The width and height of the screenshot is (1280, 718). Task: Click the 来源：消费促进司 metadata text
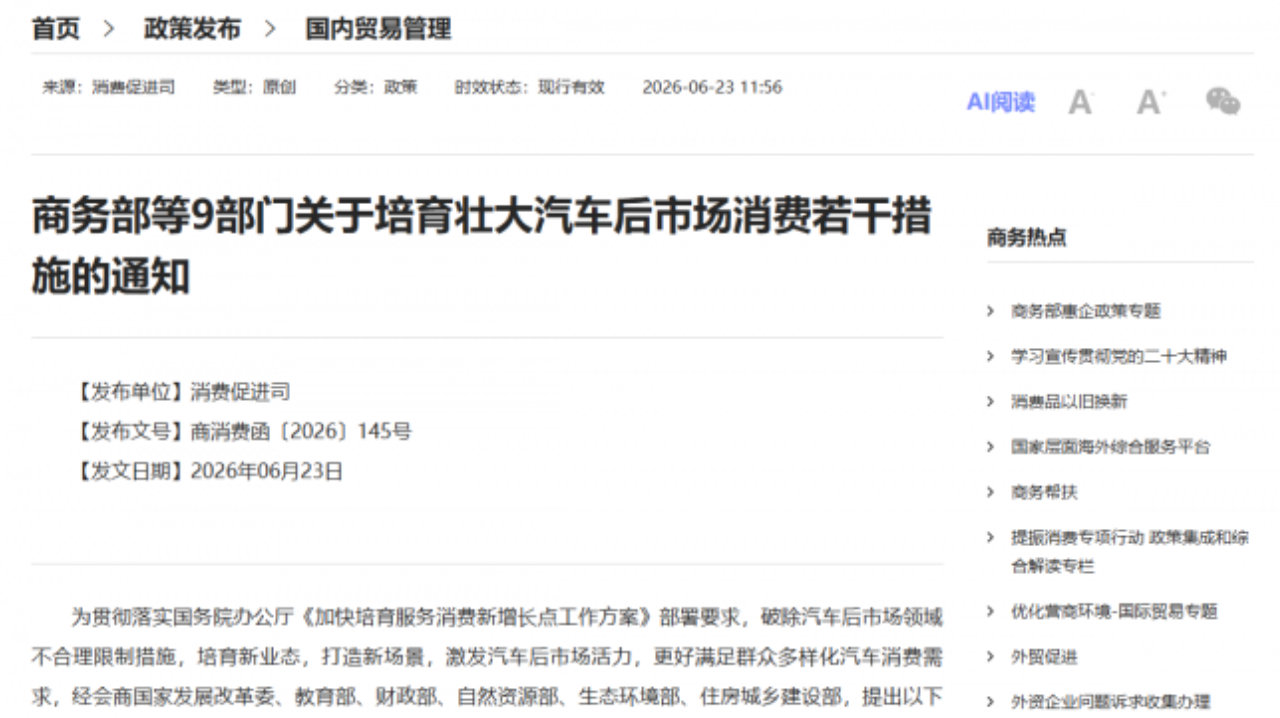click(x=108, y=87)
